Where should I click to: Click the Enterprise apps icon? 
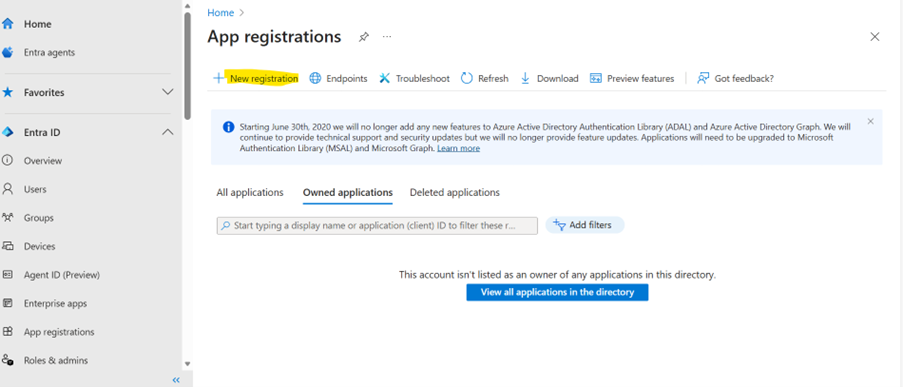pyautogui.click(x=7, y=303)
